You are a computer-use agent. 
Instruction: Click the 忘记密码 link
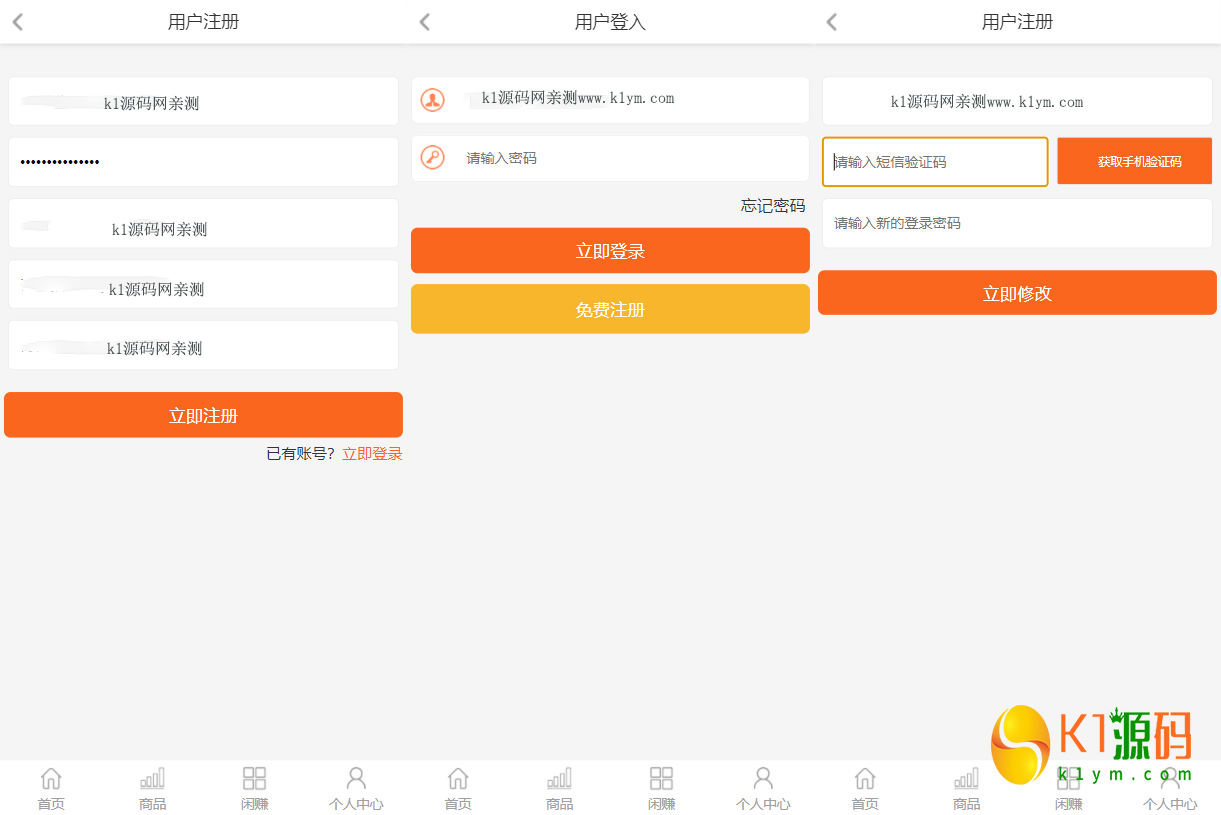click(x=772, y=206)
